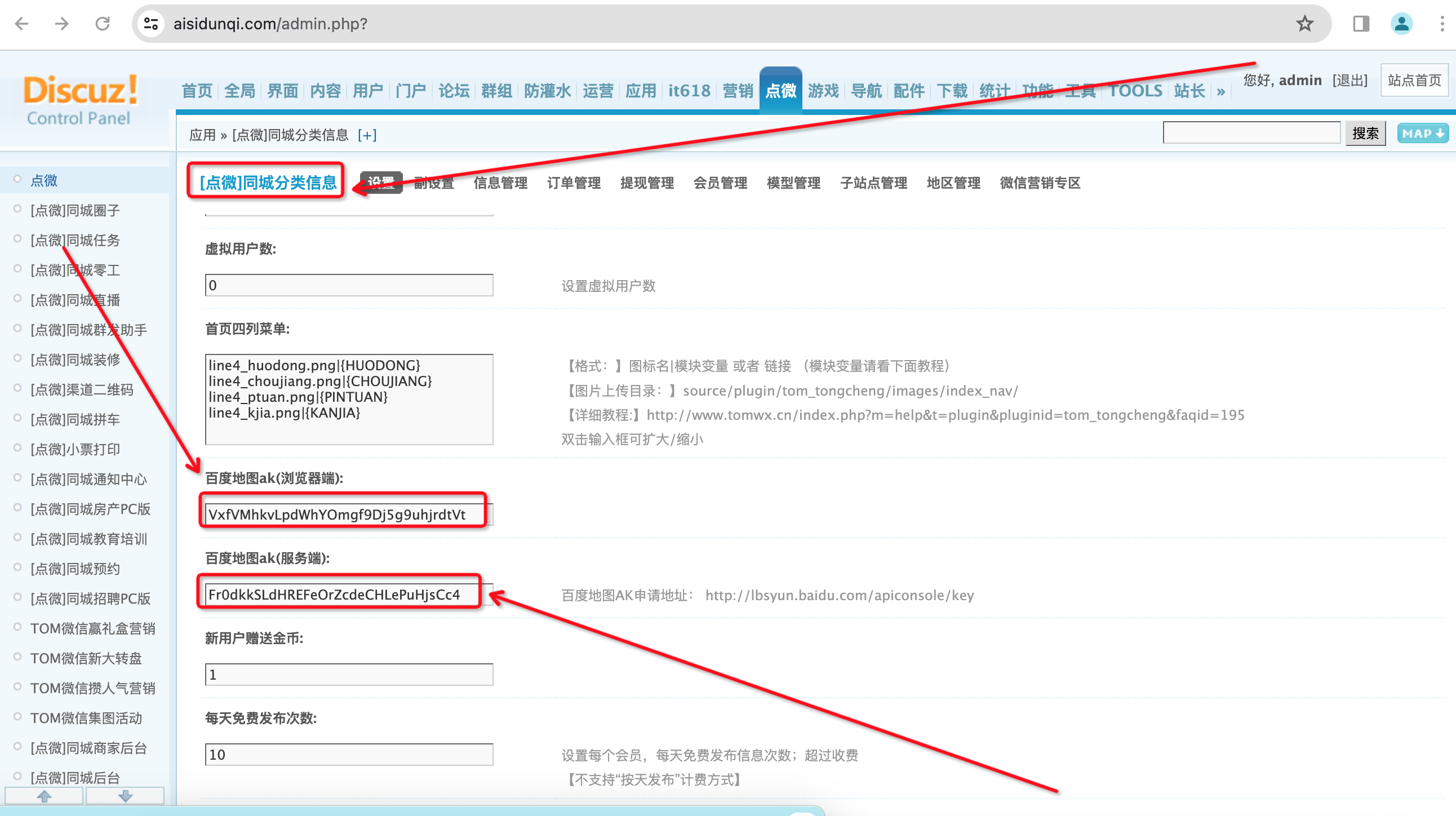Select 运营 in top navigation

point(597,91)
